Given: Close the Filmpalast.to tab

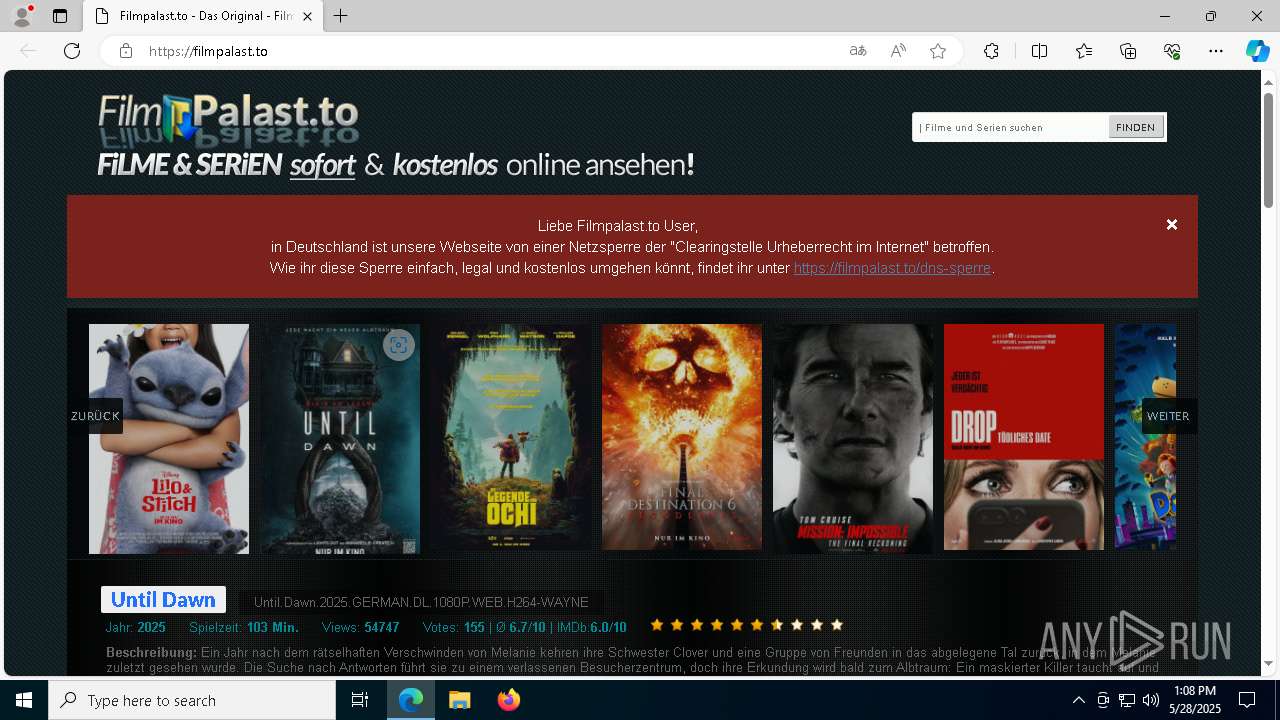Looking at the screenshot, I should [x=307, y=16].
